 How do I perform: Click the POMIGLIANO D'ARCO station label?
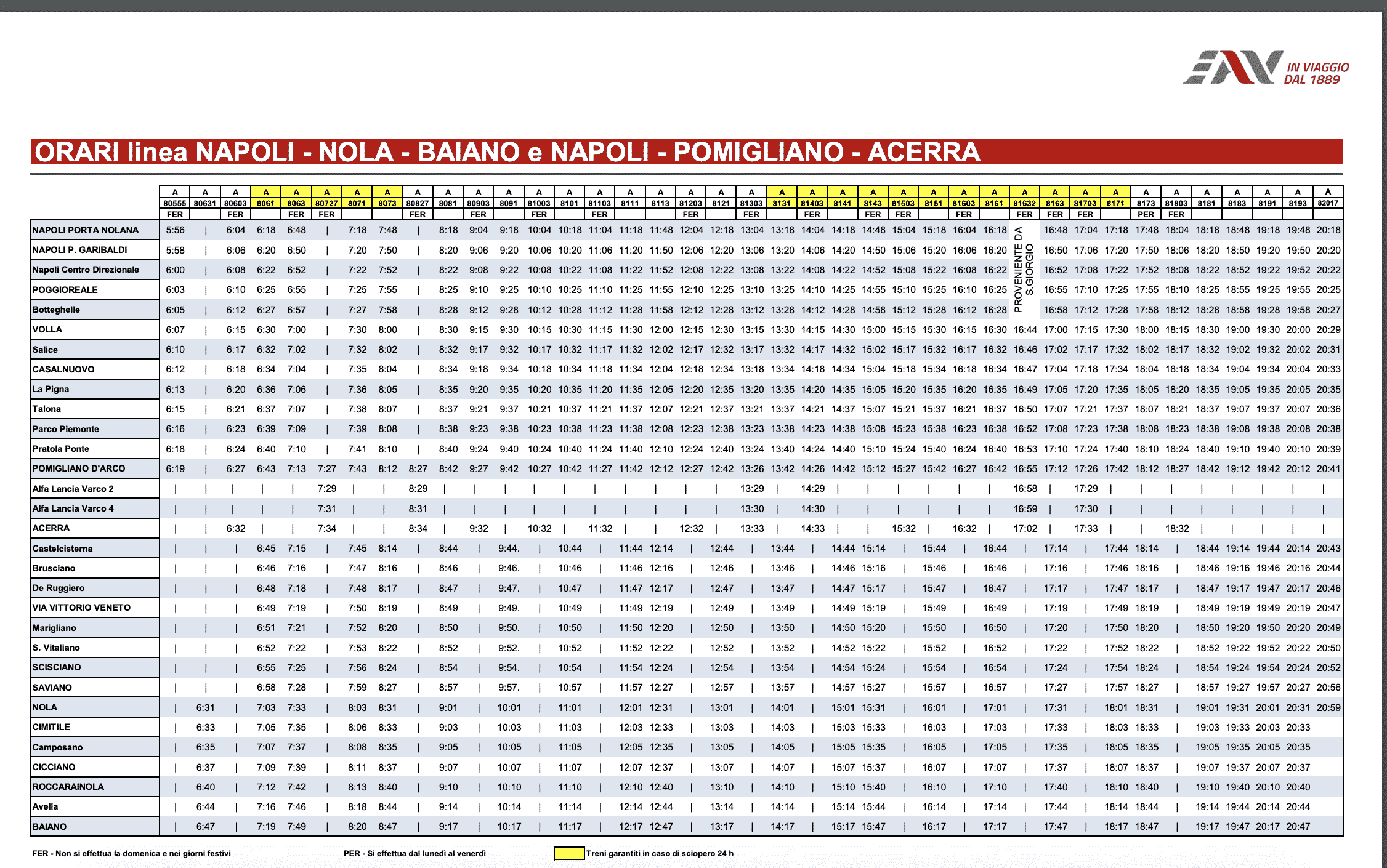click(x=79, y=468)
